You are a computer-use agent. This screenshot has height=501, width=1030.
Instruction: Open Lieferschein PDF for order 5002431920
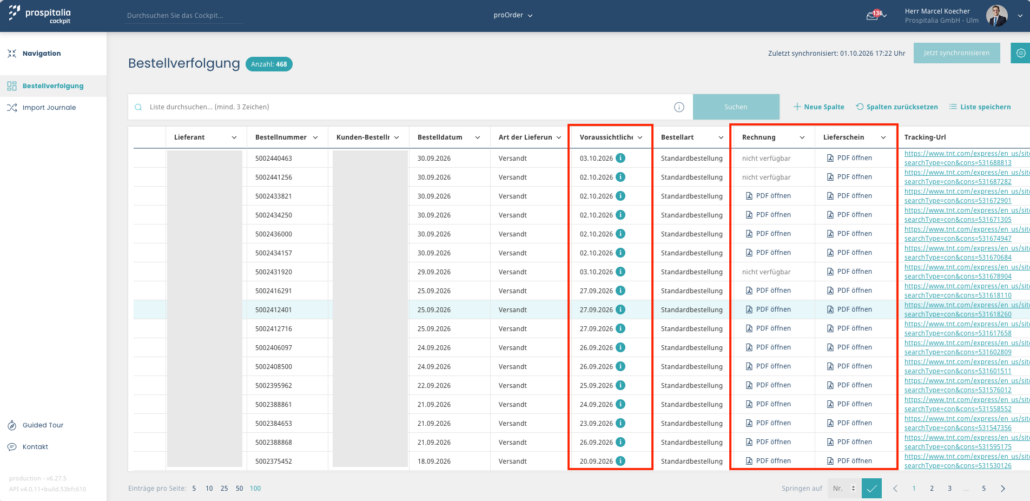pos(849,272)
